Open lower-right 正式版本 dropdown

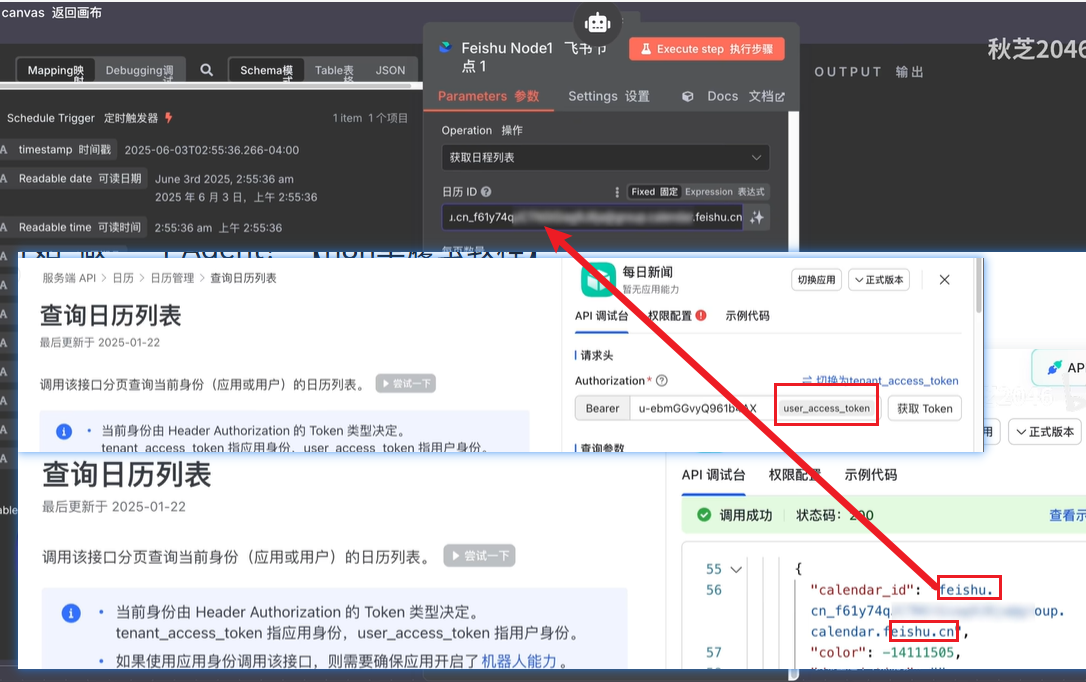(x=1044, y=431)
